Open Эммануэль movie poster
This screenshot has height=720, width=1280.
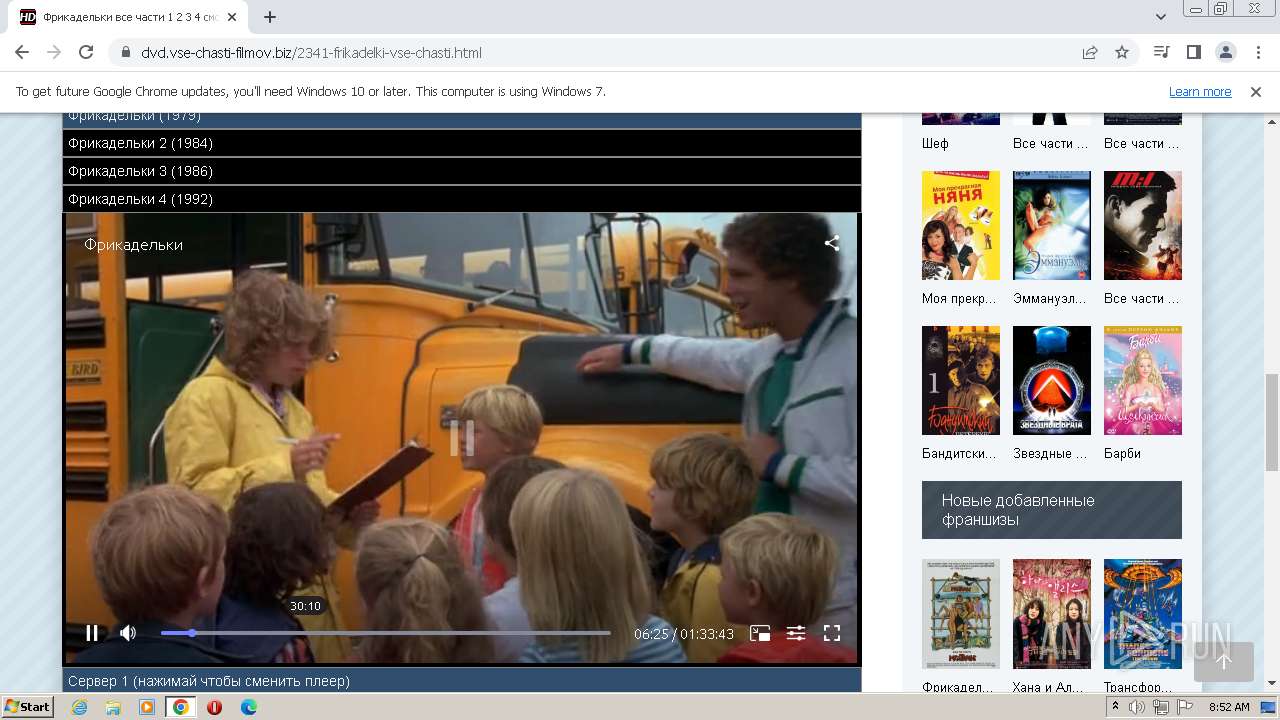pos(1052,225)
